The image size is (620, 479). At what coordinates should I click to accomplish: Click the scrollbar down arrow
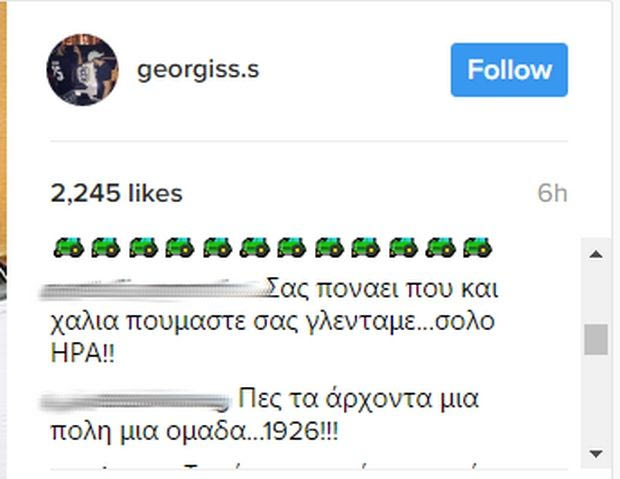tap(596, 453)
